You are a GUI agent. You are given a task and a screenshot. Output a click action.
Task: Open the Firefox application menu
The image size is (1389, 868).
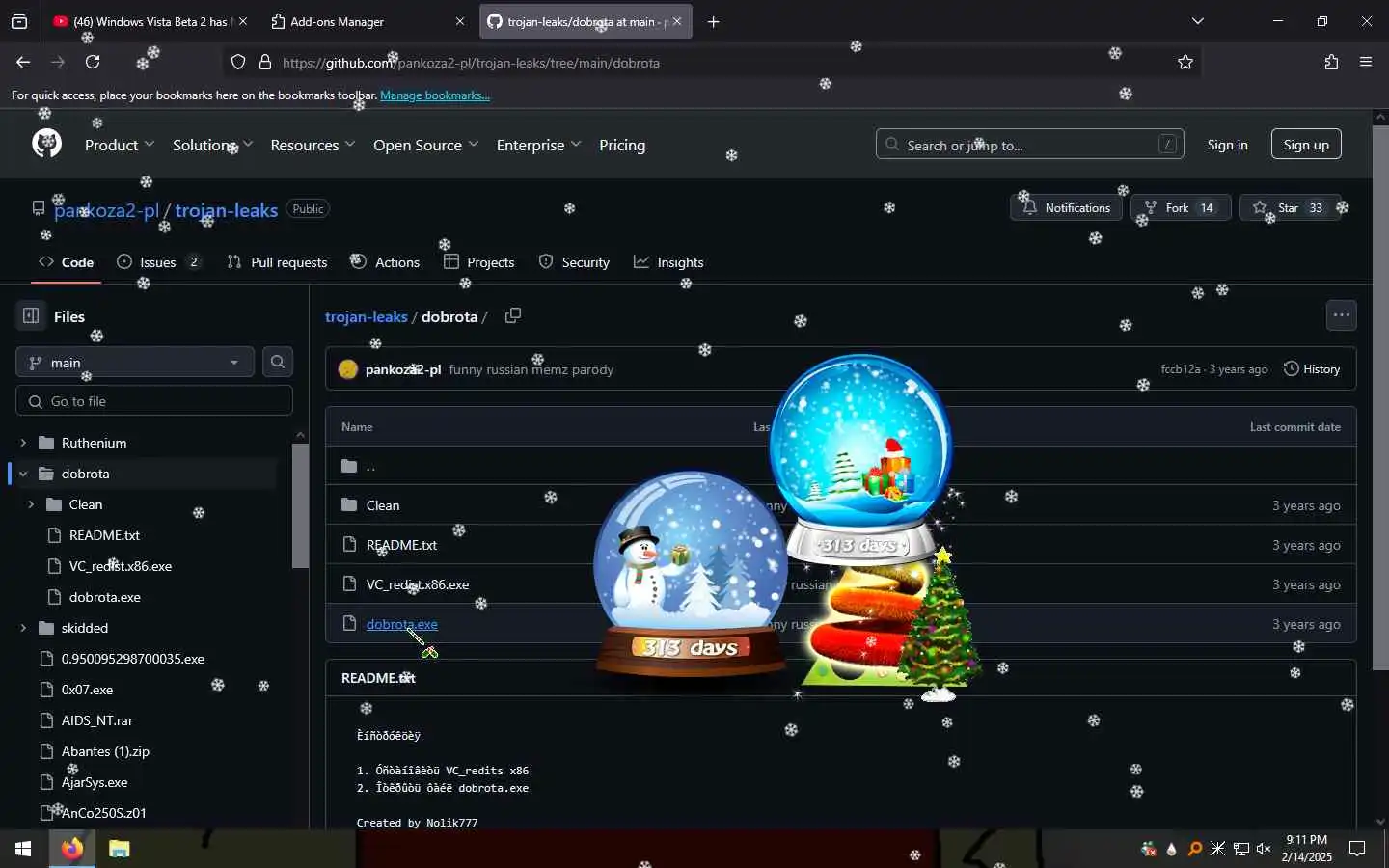coord(1366,63)
